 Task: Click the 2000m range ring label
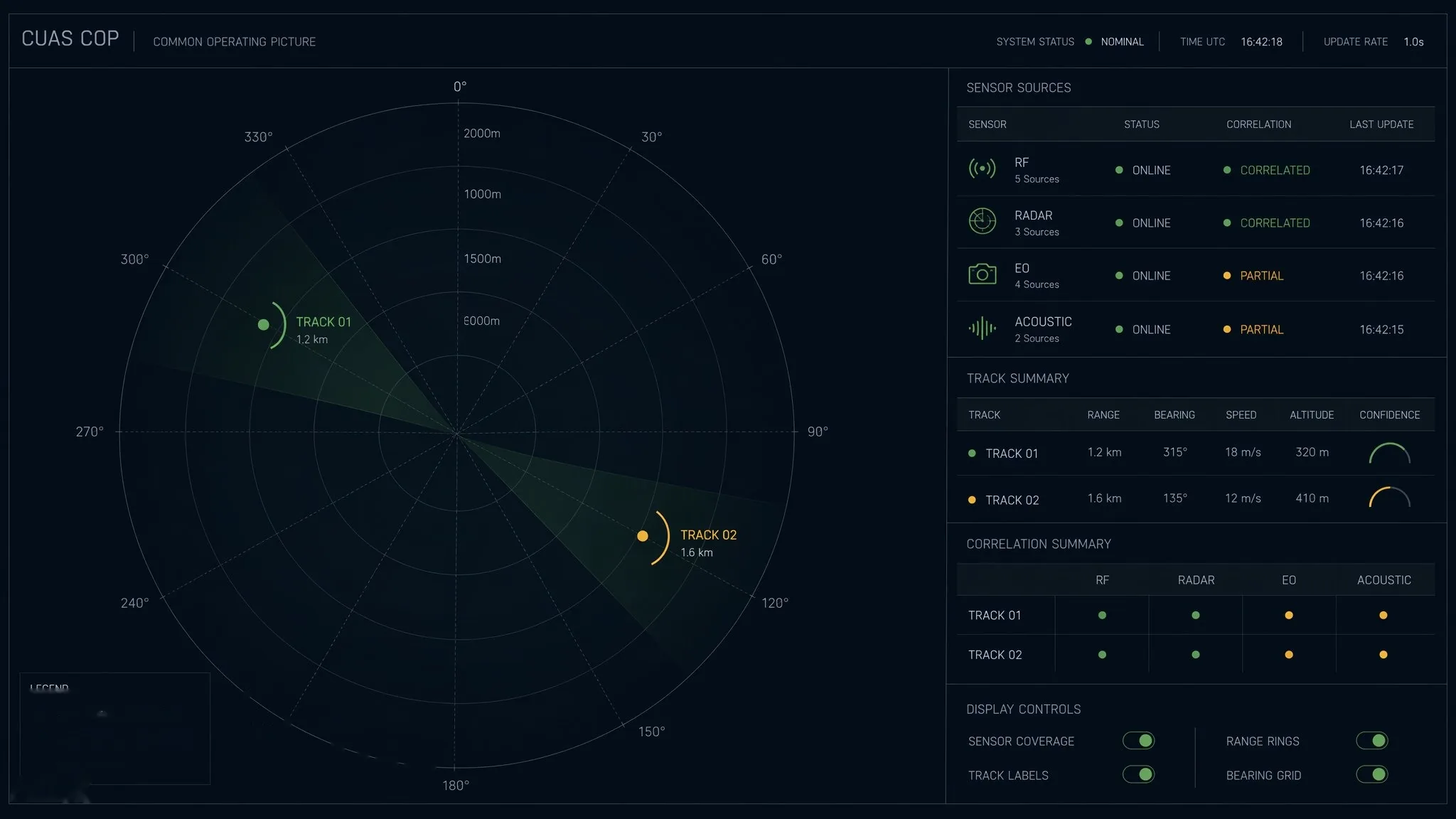482,134
